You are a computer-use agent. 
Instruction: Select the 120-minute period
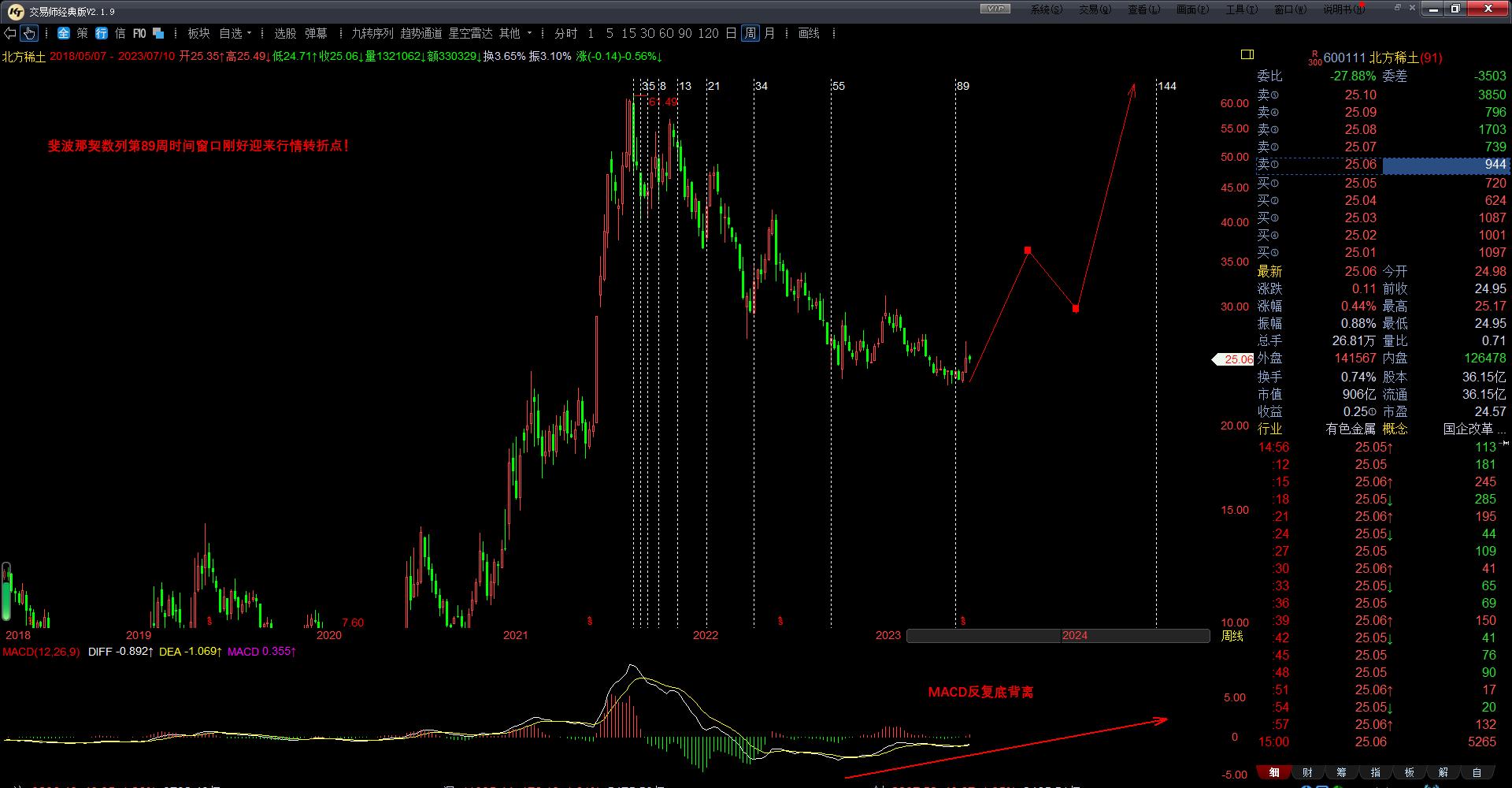tap(708, 33)
